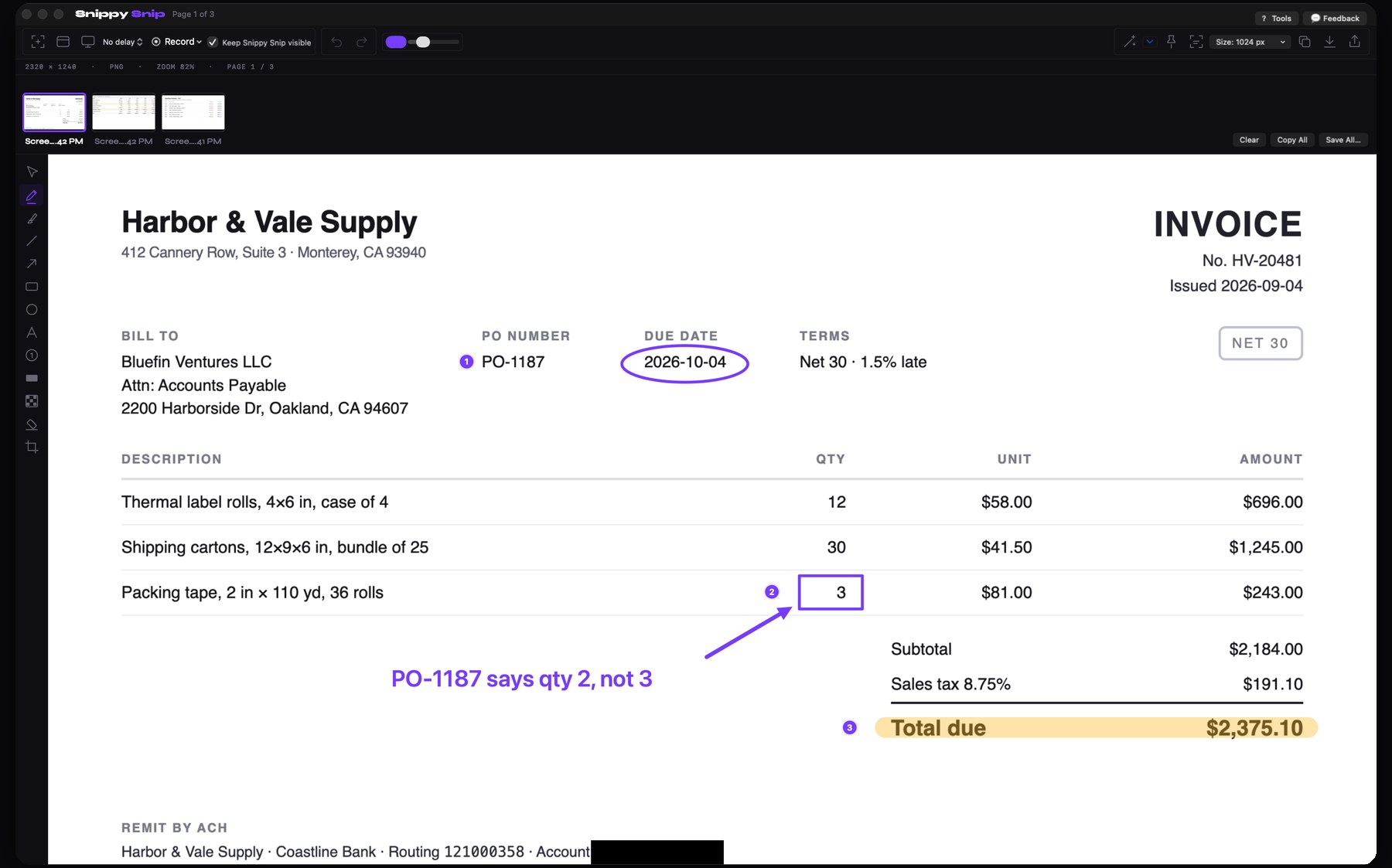Download the snip with the save icon
Screen dimensions: 1392x868
(1329, 42)
